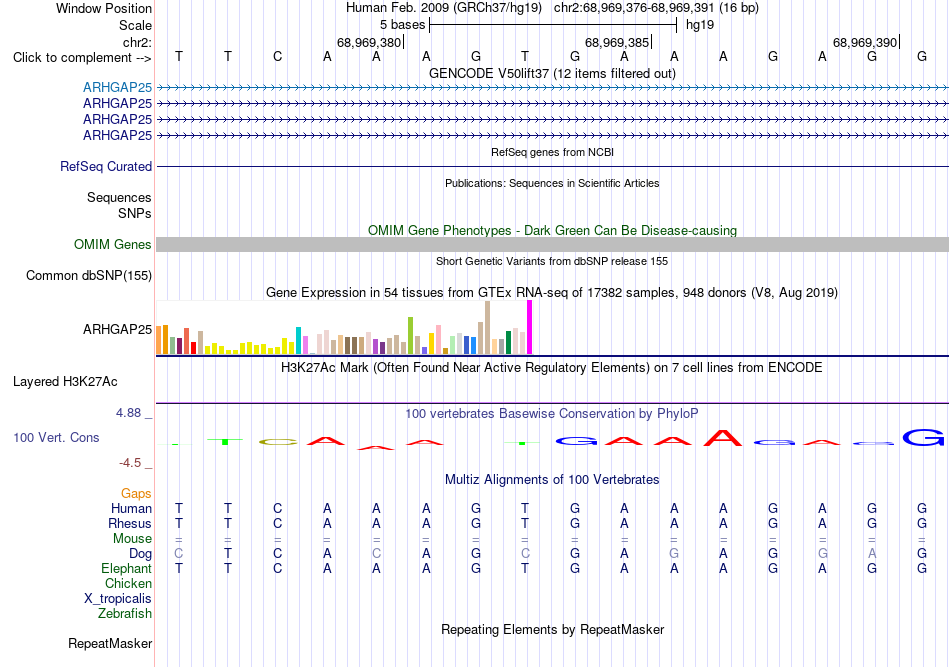Click the '5 bases' scale bar label
The image size is (950, 667).
click(x=402, y=25)
